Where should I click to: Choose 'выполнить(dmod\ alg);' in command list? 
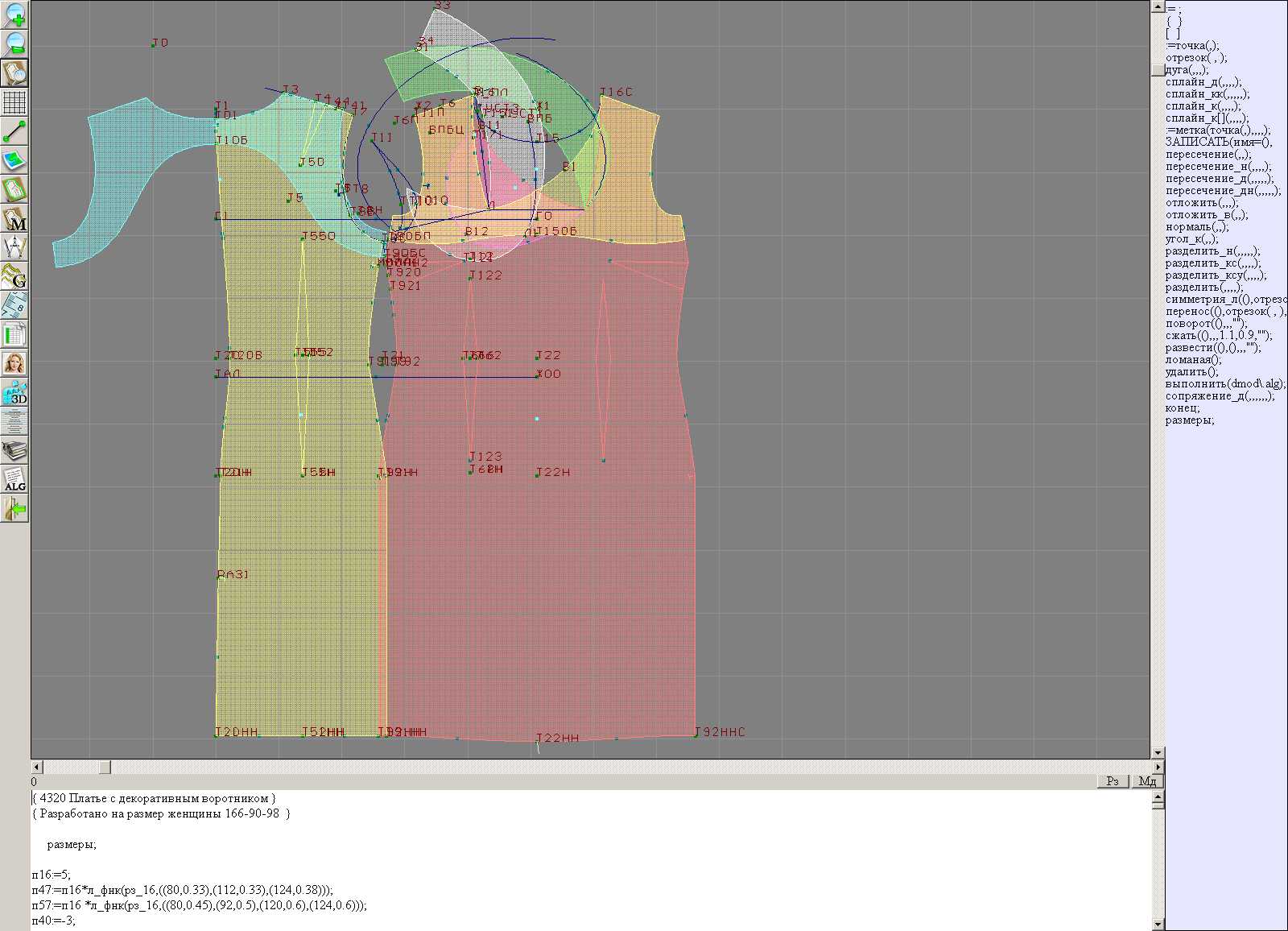1224,384
